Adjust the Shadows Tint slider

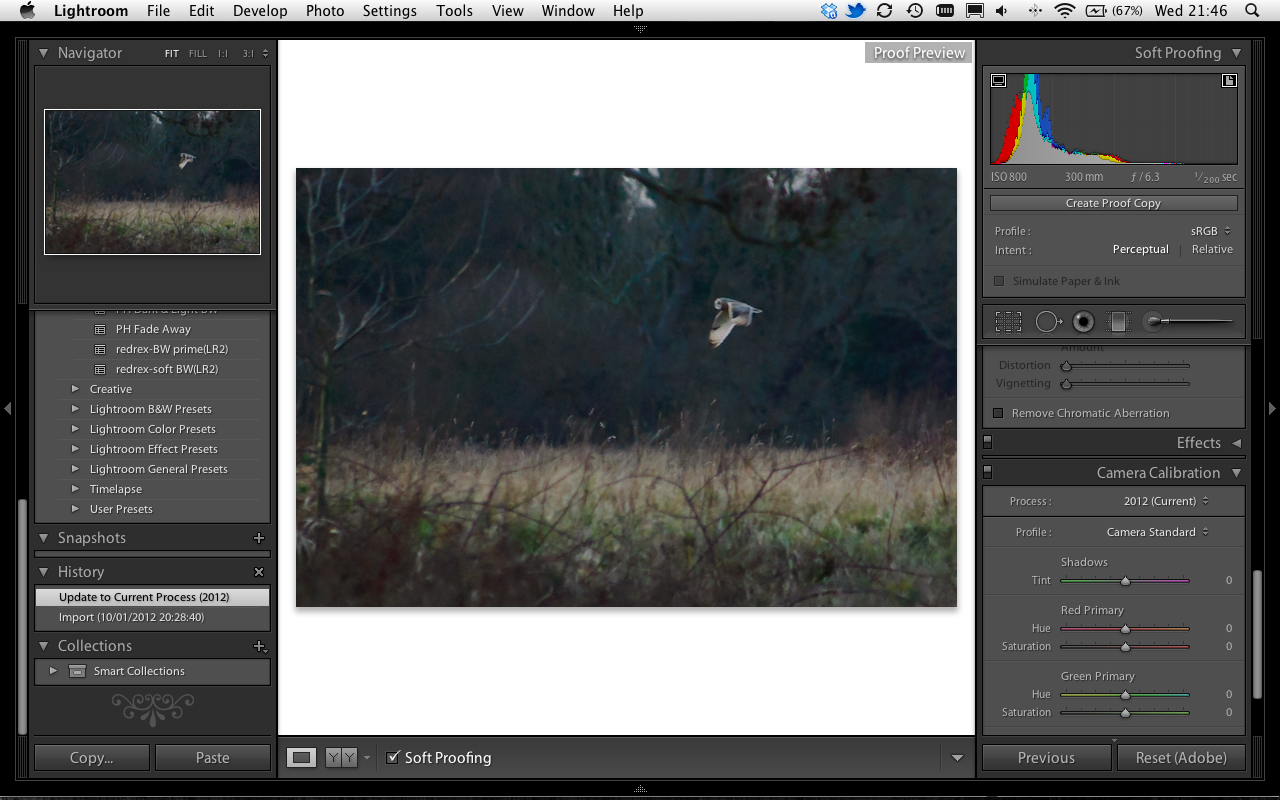(1125, 580)
